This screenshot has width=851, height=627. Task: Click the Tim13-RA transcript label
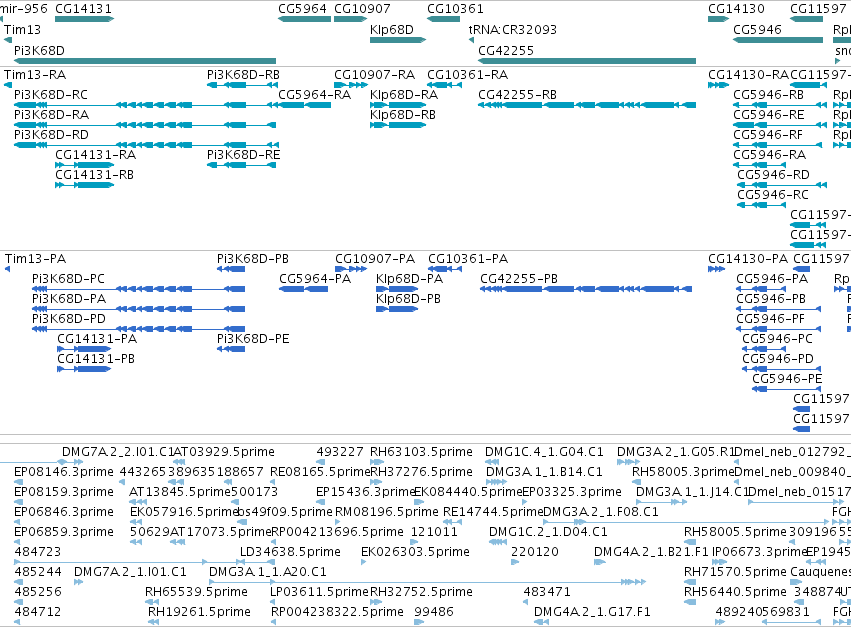[35, 75]
